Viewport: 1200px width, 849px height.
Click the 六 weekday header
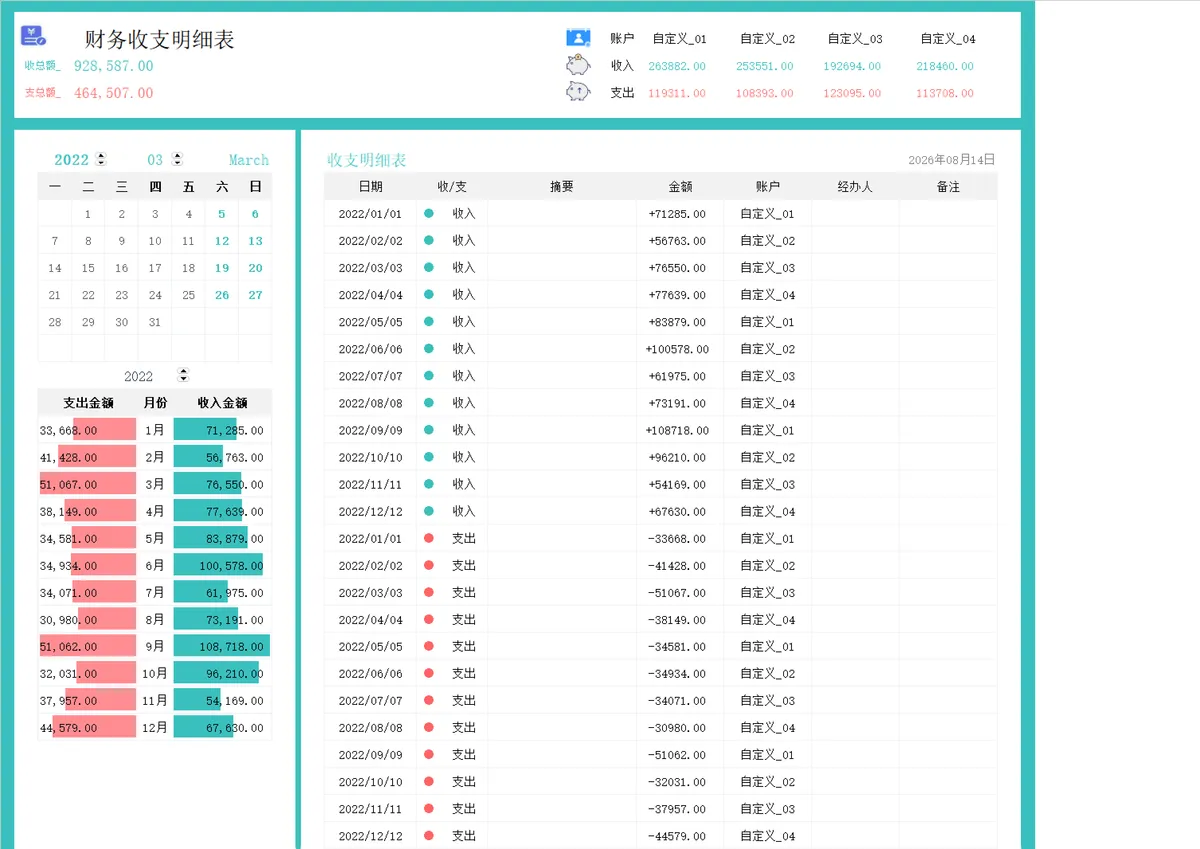coord(222,186)
